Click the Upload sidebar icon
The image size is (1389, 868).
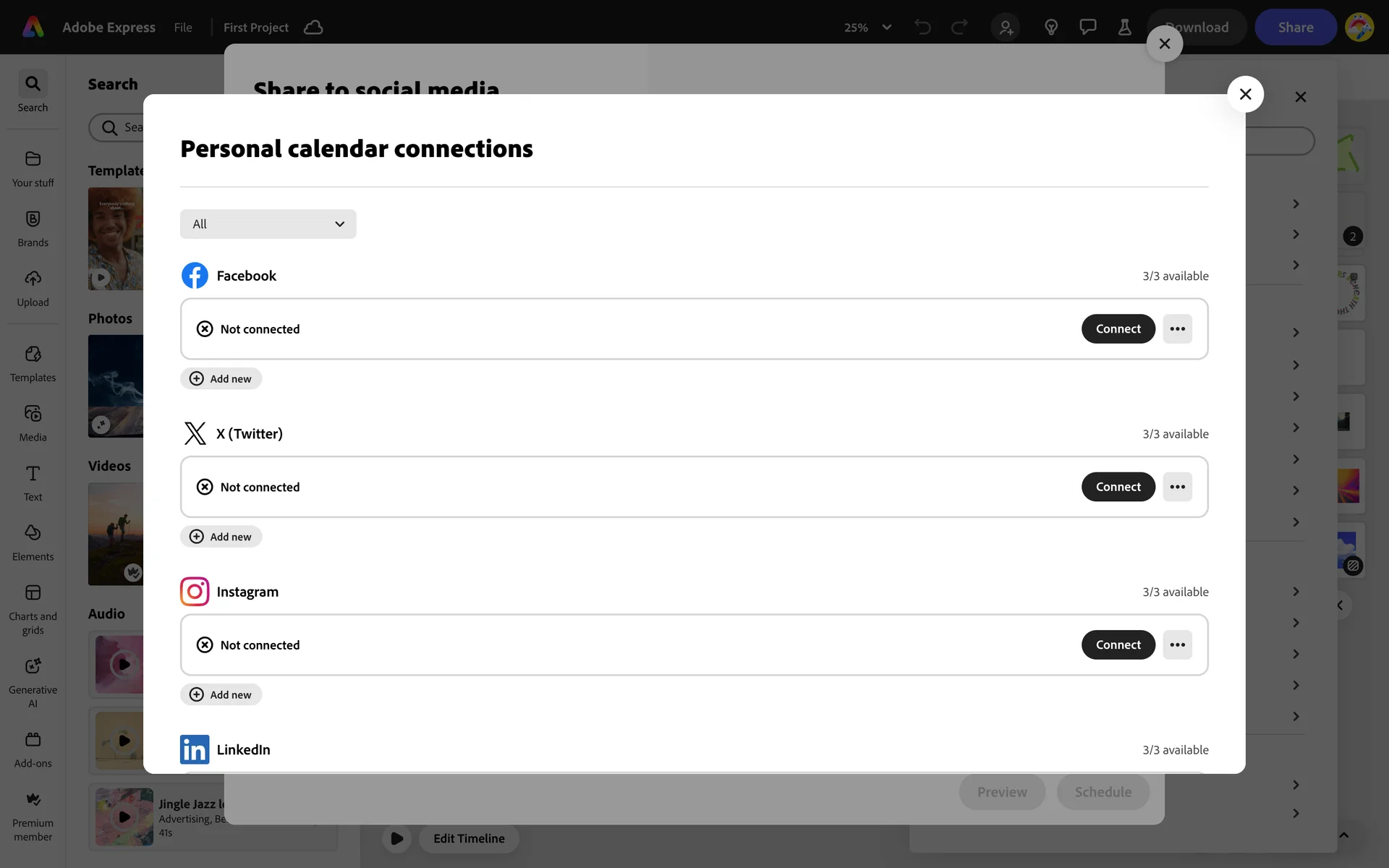(33, 289)
